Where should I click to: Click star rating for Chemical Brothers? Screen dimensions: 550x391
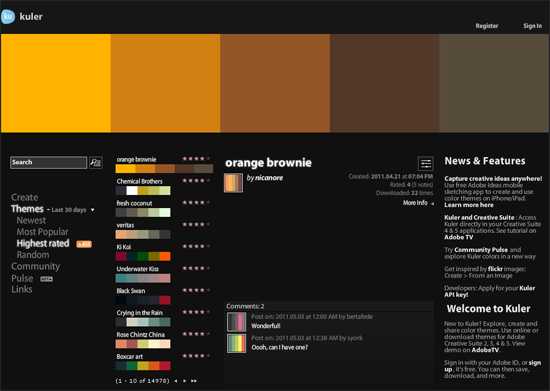[196, 181]
